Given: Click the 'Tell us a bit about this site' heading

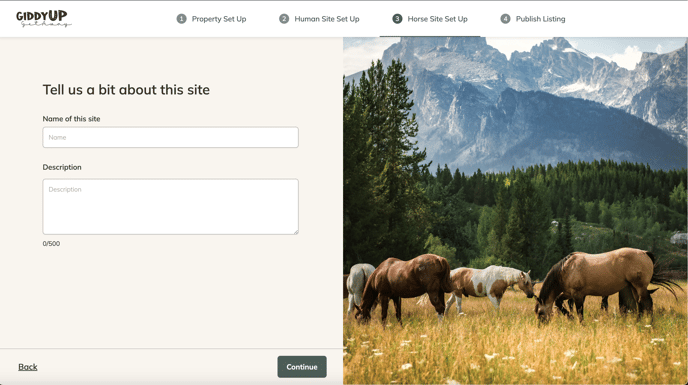Looking at the screenshot, I should [x=126, y=90].
